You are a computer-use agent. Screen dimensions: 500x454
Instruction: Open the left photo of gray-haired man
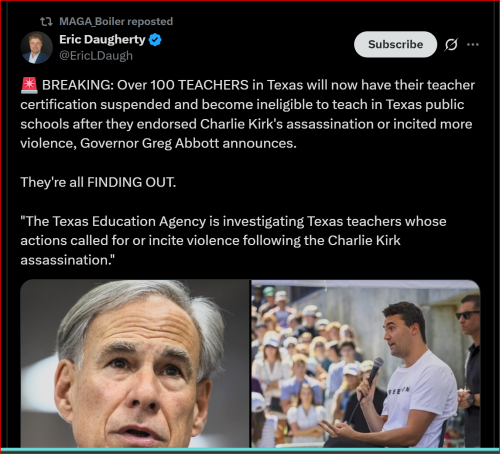135,364
